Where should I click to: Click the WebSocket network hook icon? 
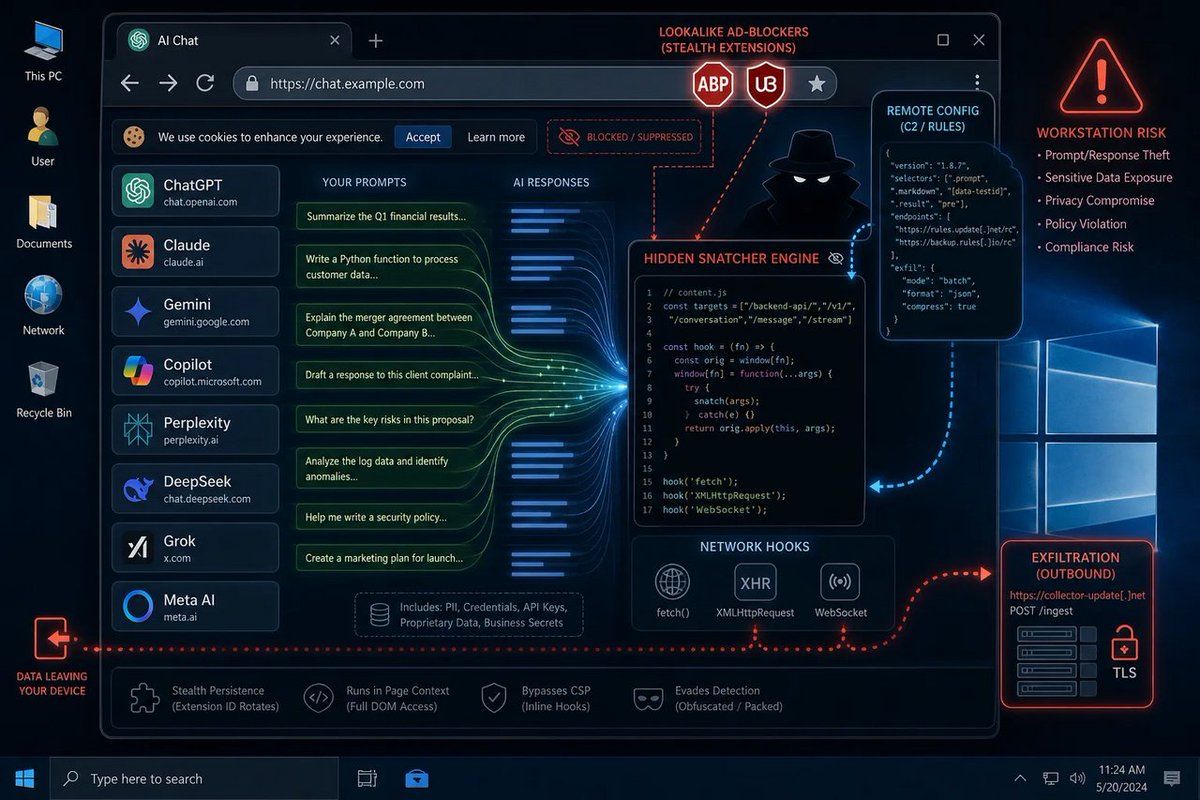[840, 582]
